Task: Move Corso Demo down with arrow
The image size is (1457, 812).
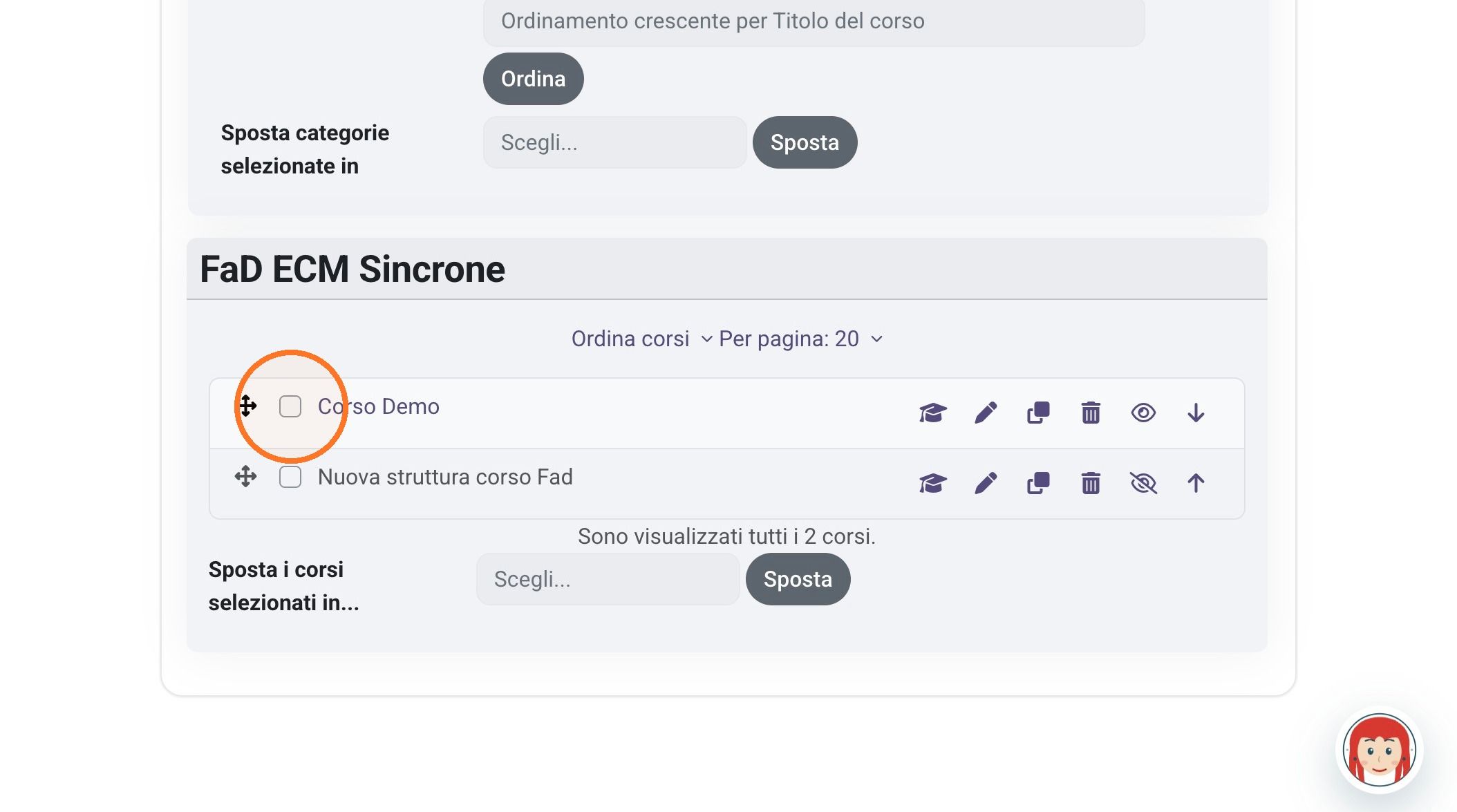Action: point(1196,413)
